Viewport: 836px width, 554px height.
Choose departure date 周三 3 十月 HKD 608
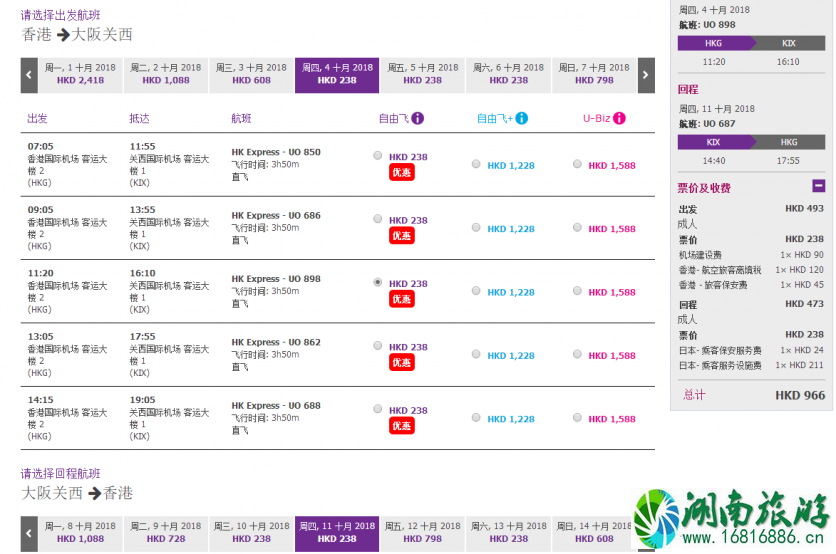pos(251,75)
